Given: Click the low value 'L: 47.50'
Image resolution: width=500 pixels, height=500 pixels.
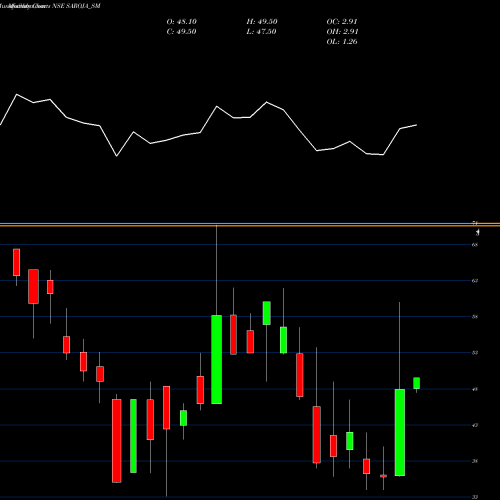Looking at the screenshot, I should click(261, 32).
